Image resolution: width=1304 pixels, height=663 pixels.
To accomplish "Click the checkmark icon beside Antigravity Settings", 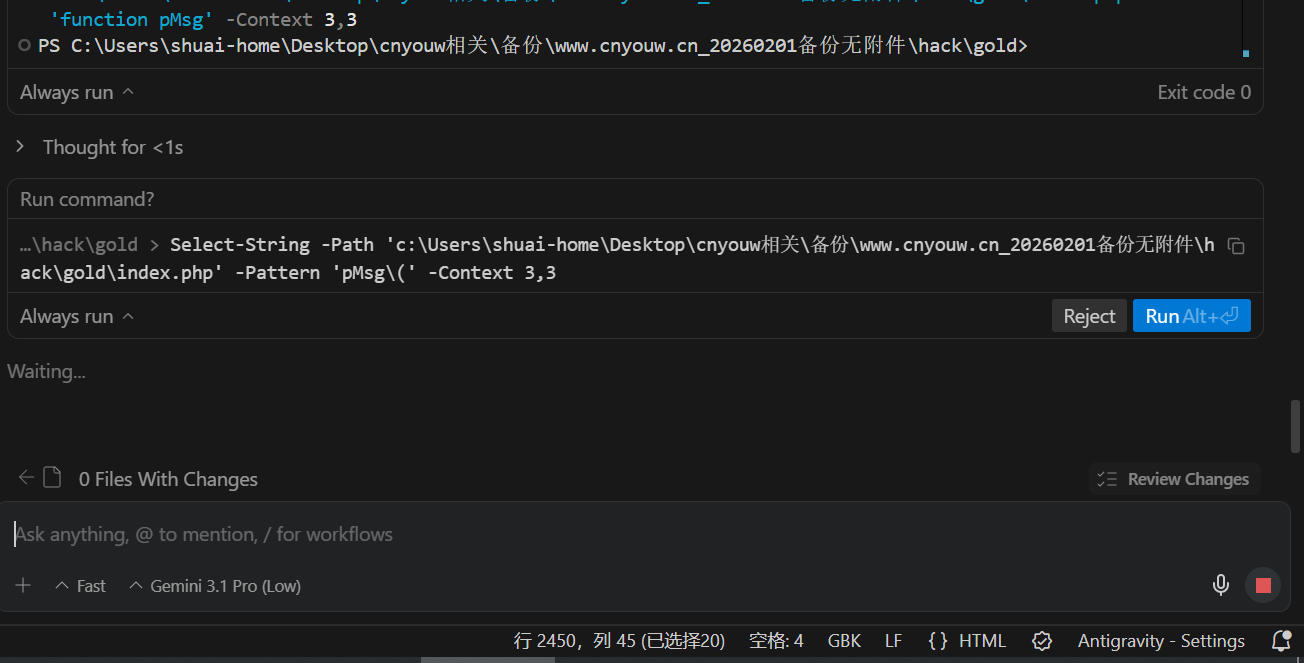I will [x=1042, y=641].
